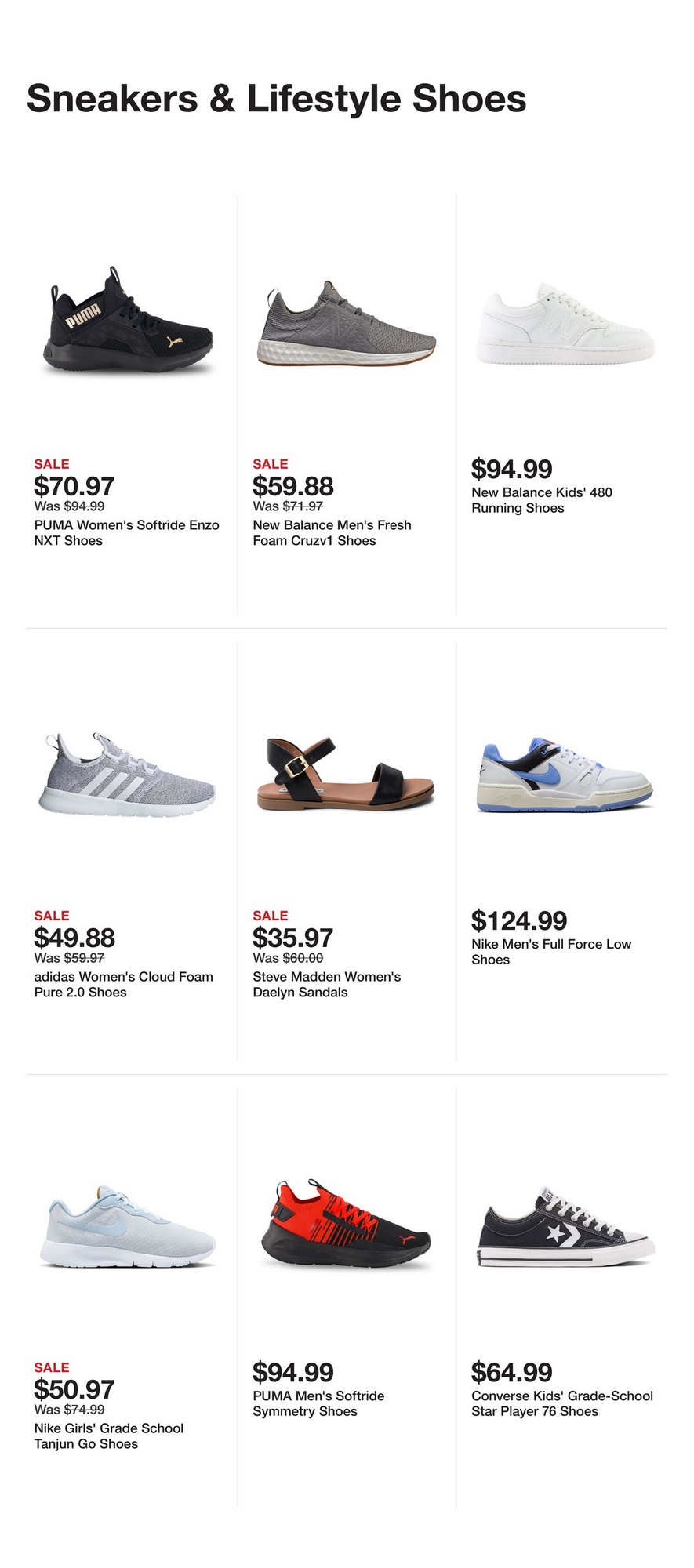
Task: Click the $70.97 sale price
Action: (x=74, y=486)
